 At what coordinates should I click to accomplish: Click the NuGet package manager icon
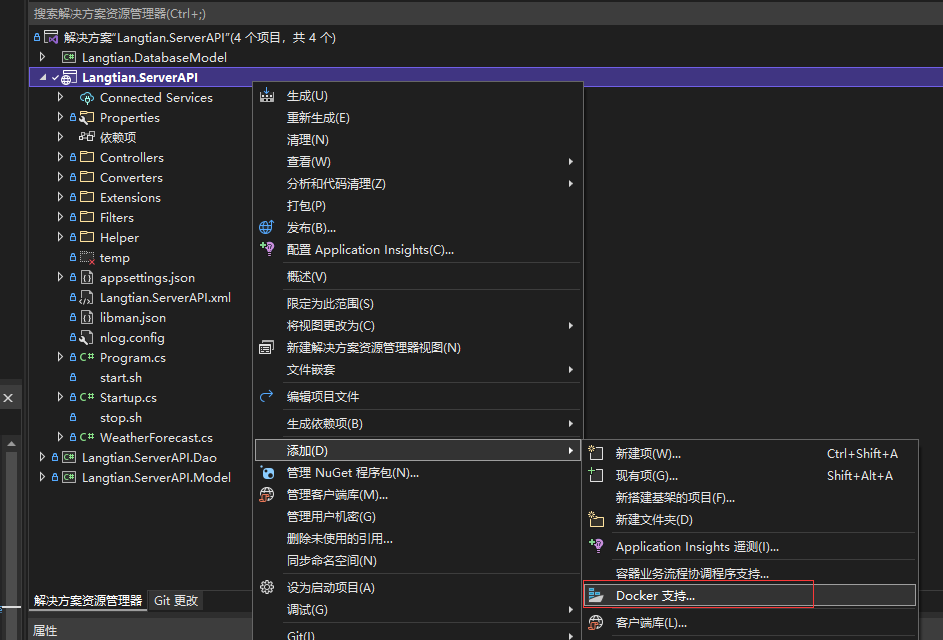tap(267, 473)
